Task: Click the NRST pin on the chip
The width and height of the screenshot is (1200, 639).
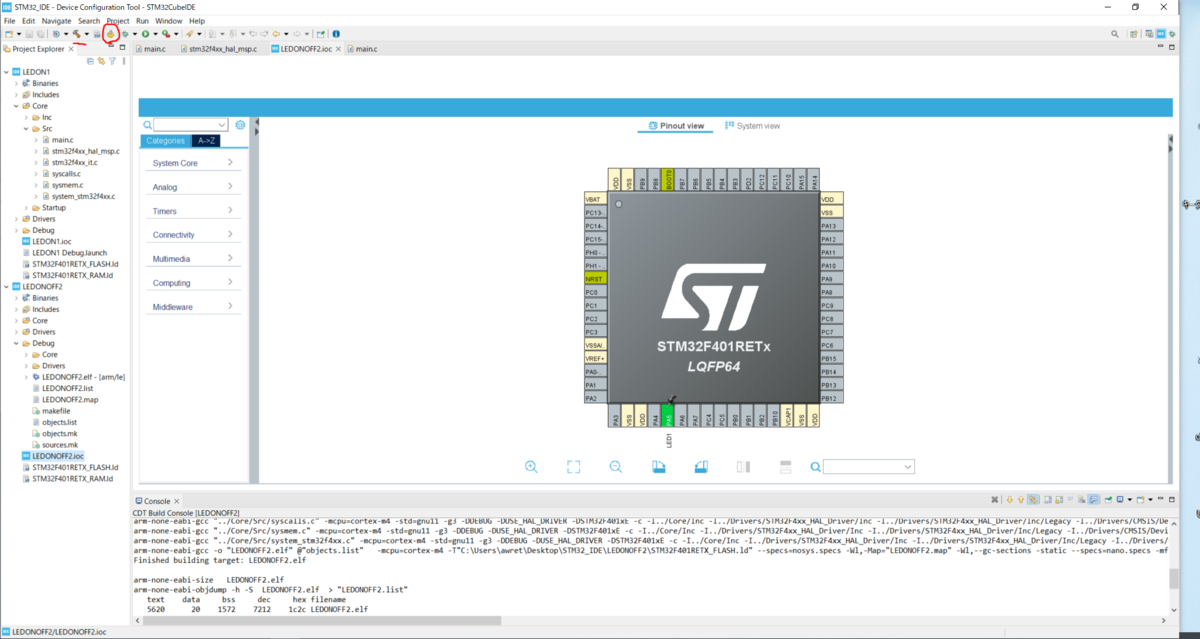Action: [x=594, y=279]
